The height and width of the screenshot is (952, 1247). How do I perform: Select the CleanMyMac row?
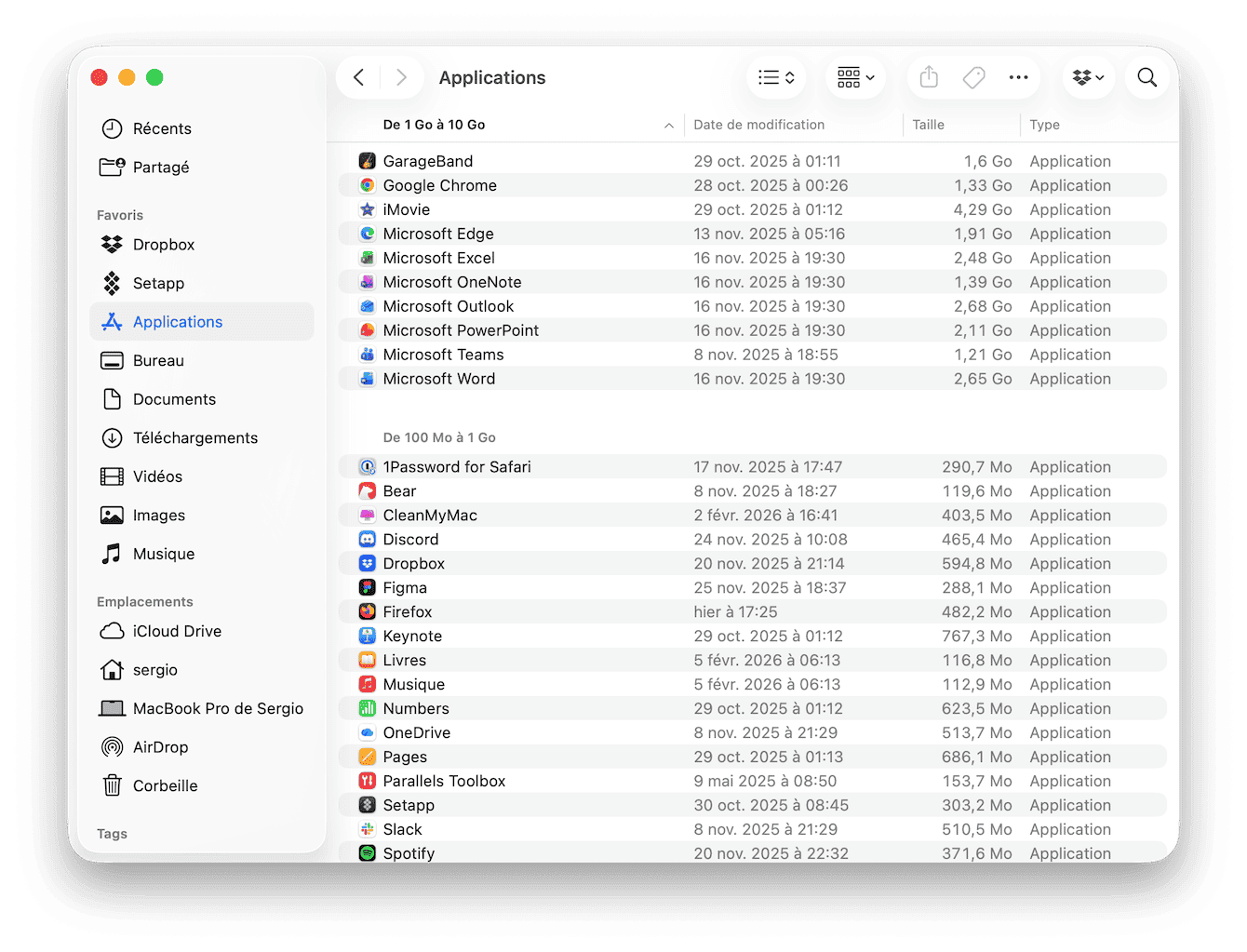430,515
